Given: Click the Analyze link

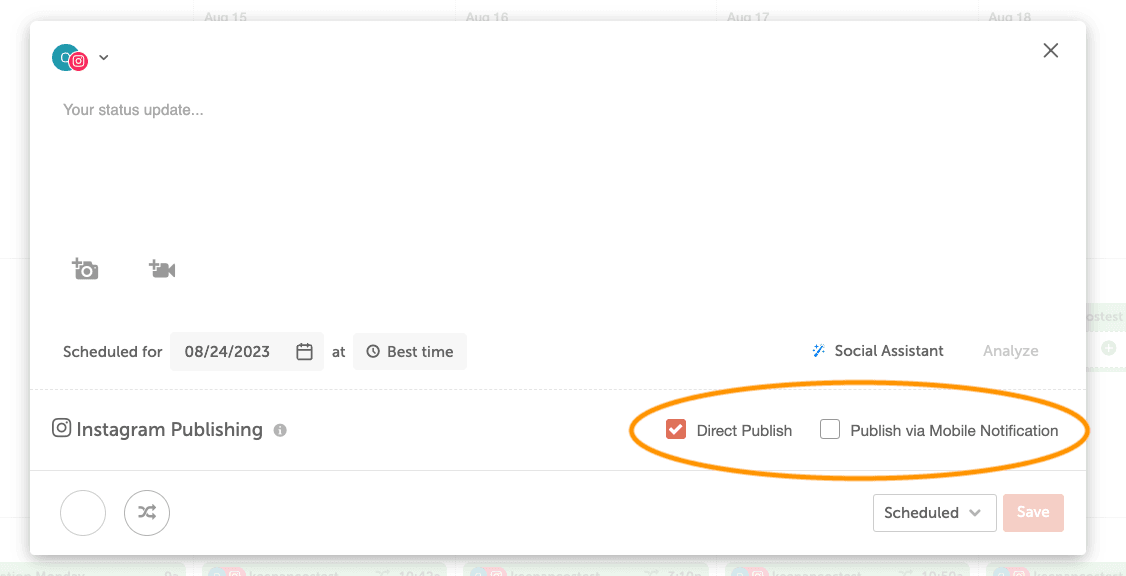Looking at the screenshot, I should [1010, 351].
